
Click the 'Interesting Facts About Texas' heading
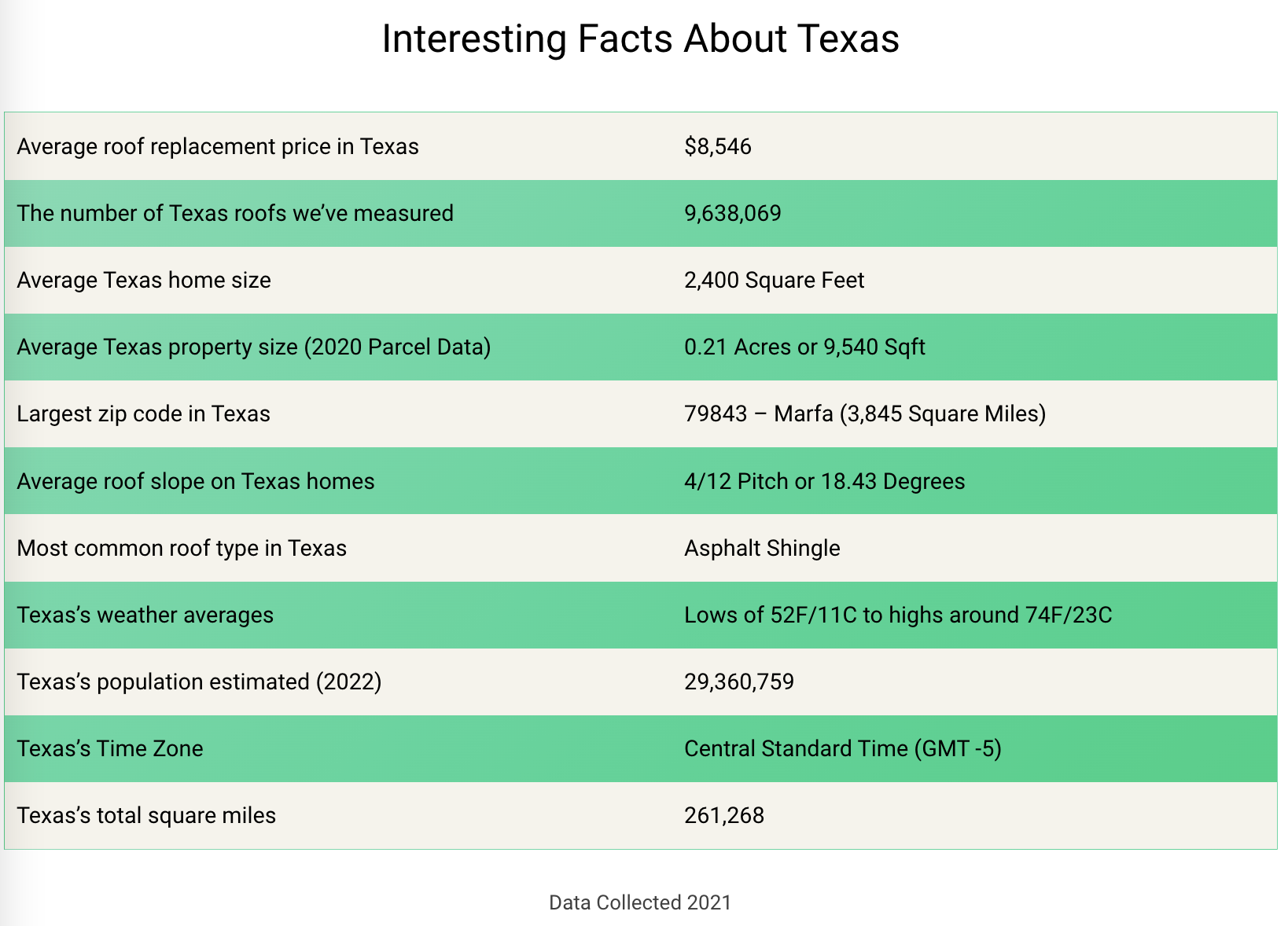[640, 39]
